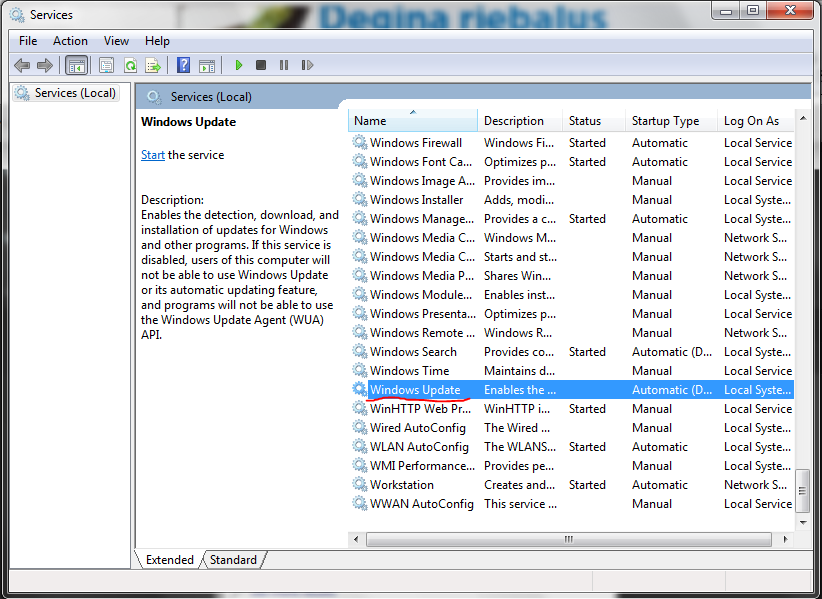The width and height of the screenshot is (822, 599).
Task: Click the Stop Service square icon
Action: pos(261,65)
